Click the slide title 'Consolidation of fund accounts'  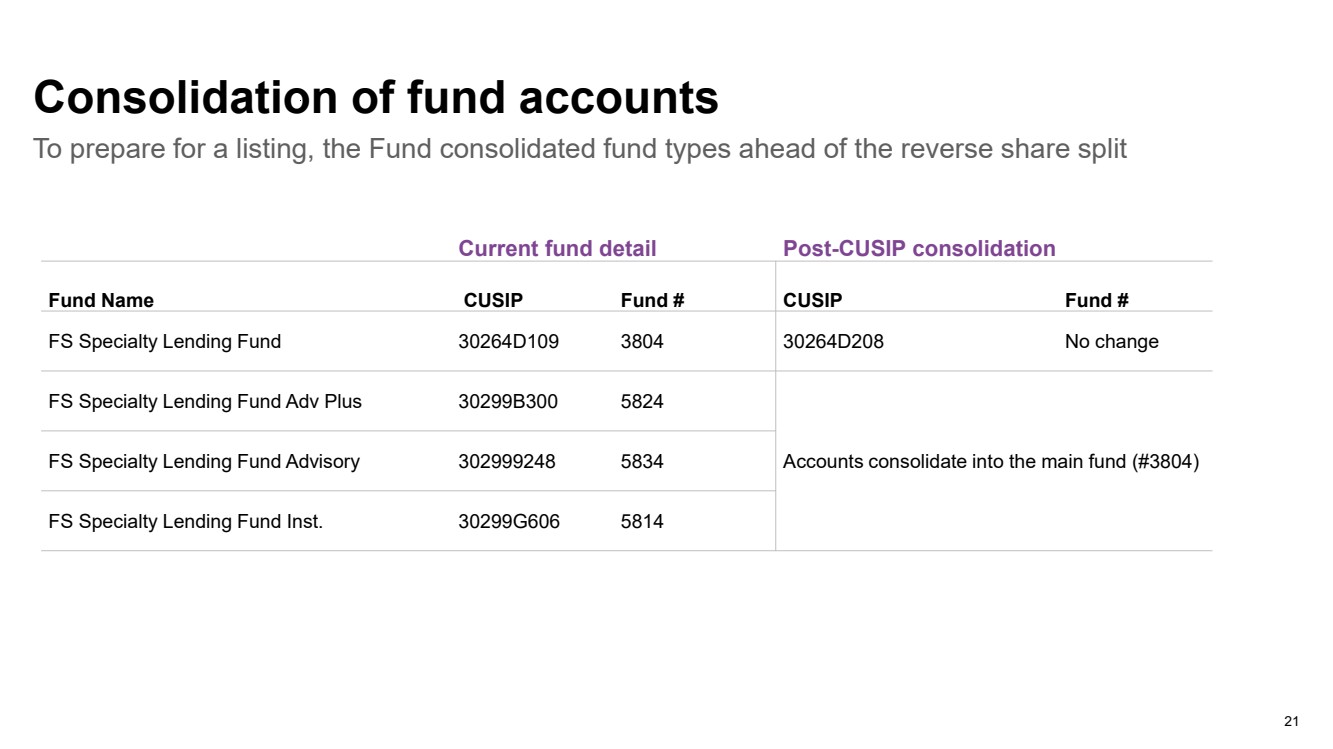pos(376,98)
